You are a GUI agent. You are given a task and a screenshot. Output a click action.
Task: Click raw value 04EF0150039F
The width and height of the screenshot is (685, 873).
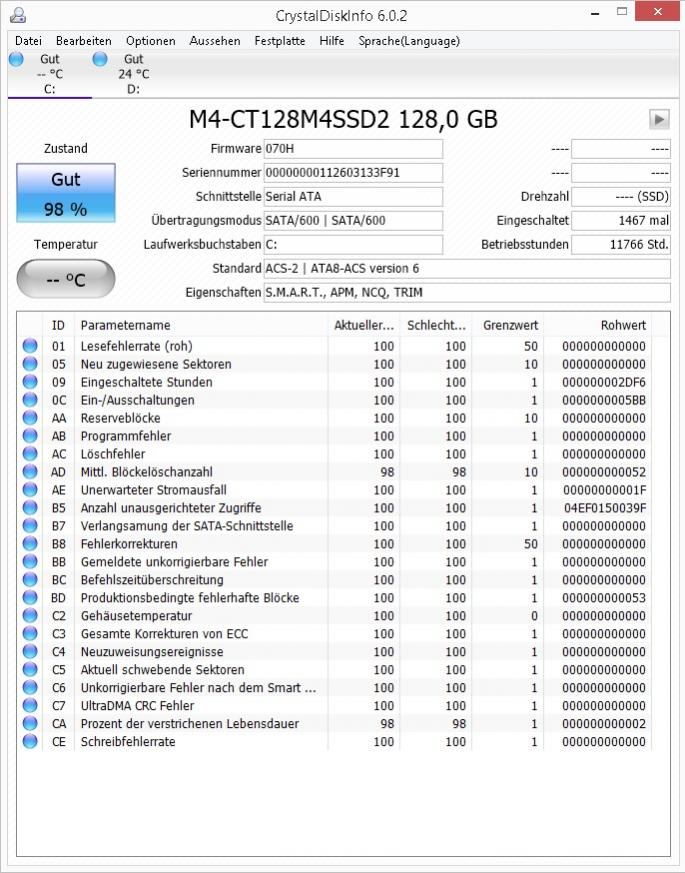(x=605, y=508)
